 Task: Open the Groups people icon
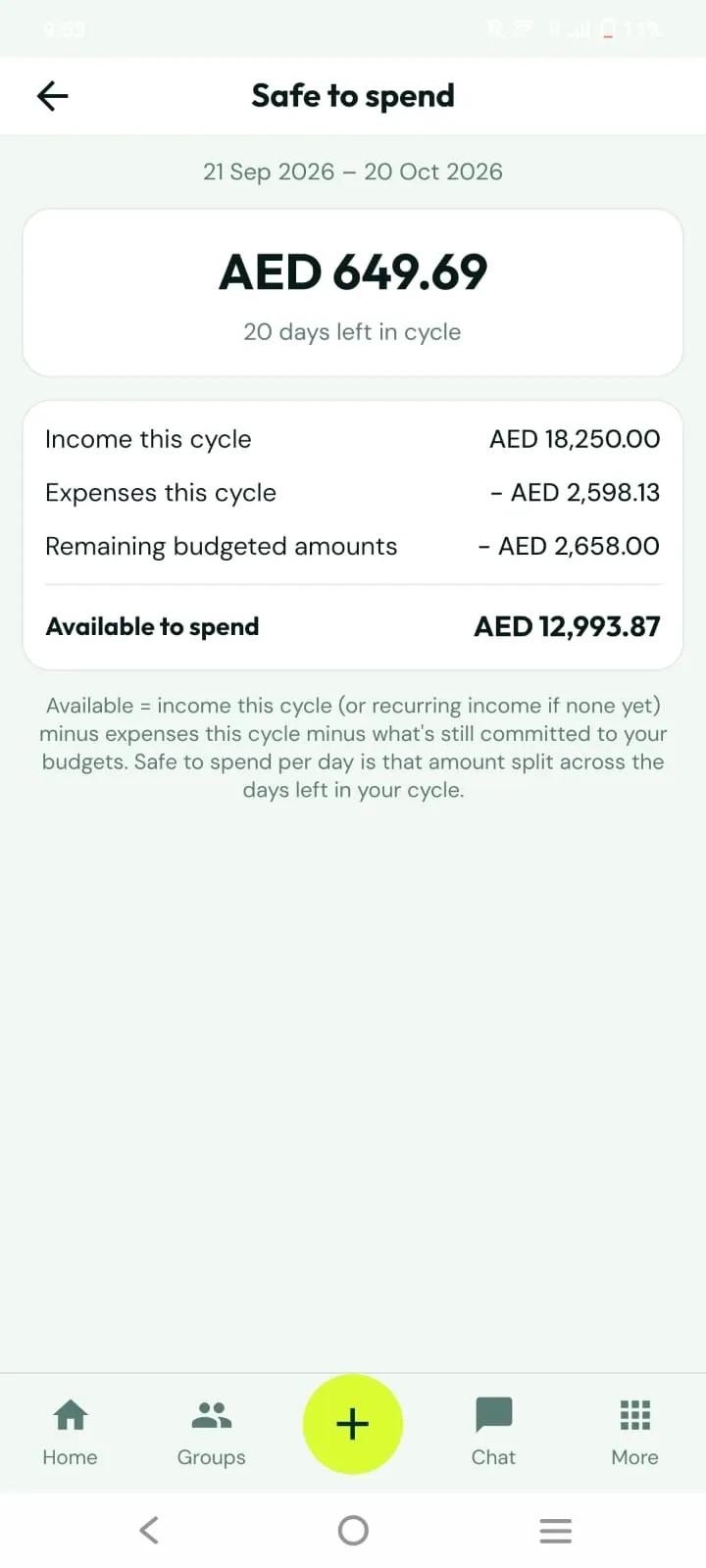(x=211, y=1415)
